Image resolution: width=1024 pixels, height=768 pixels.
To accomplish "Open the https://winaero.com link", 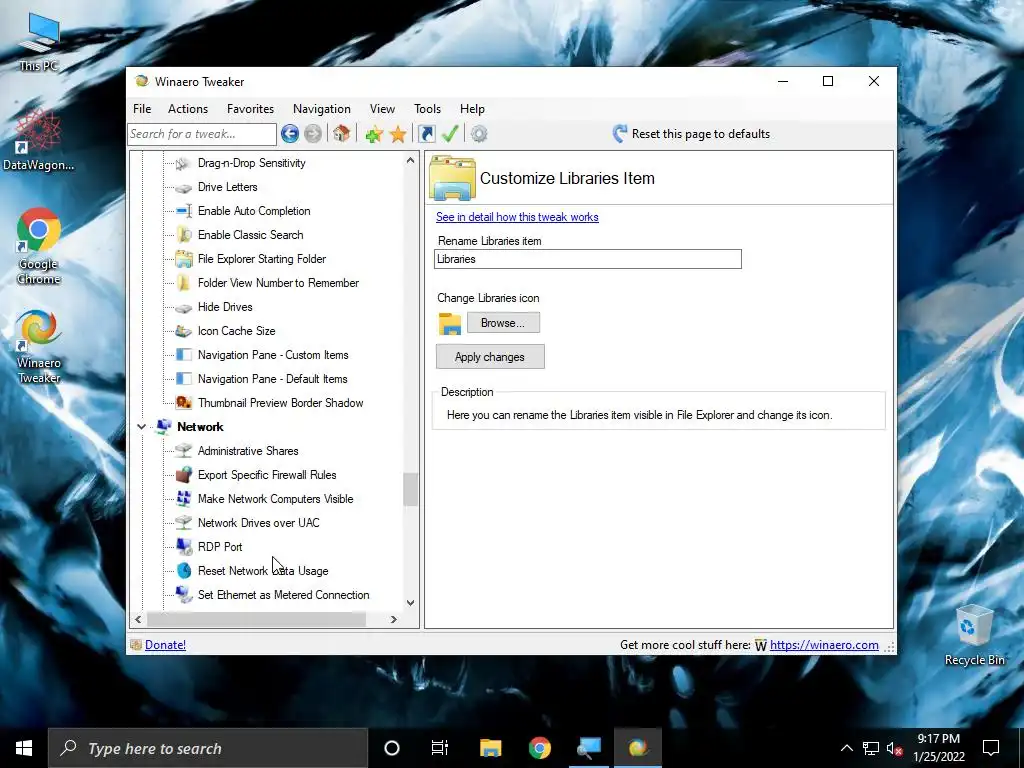I will pyautogui.click(x=824, y=645).
